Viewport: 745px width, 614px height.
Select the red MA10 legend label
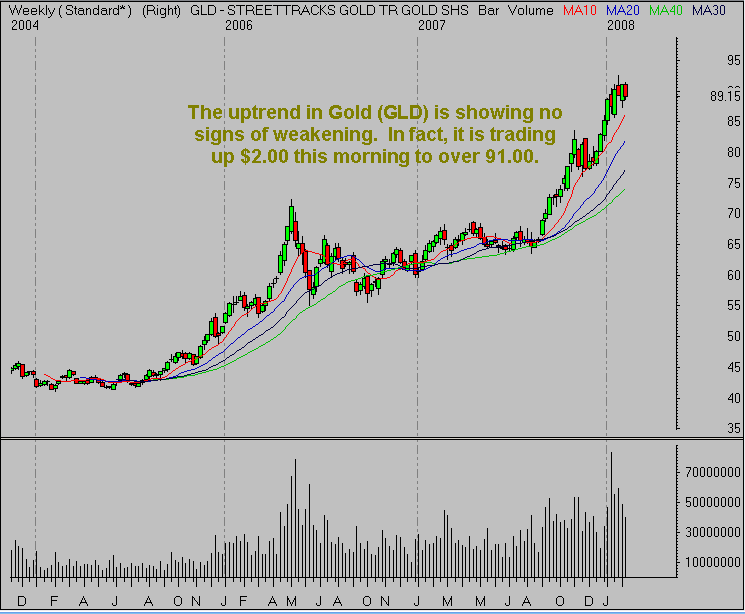coord(580,10)
